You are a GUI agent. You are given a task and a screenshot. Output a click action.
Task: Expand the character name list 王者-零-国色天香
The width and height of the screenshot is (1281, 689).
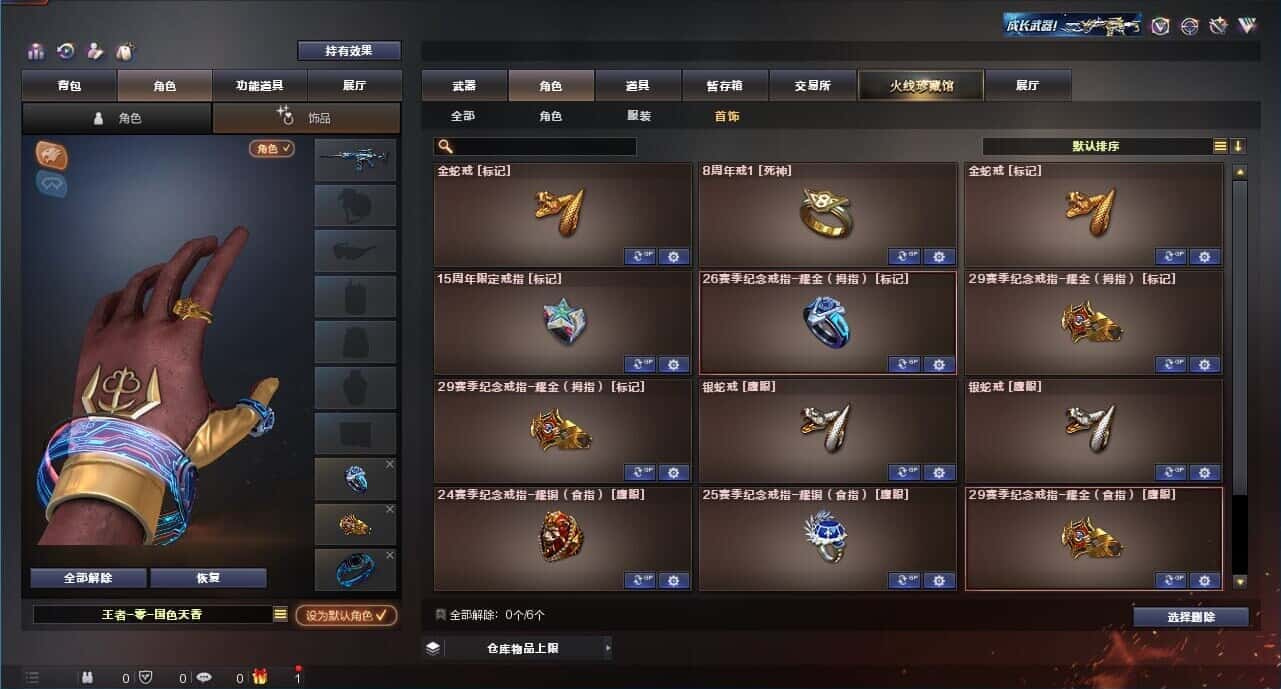(280, 614)
